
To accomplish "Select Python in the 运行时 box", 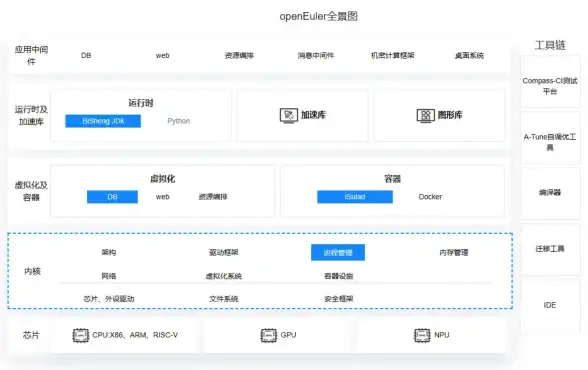I will [178, 121].
